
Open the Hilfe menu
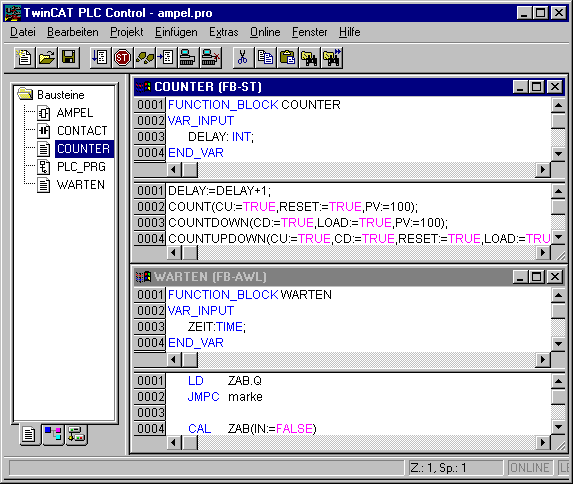point(350,32)
